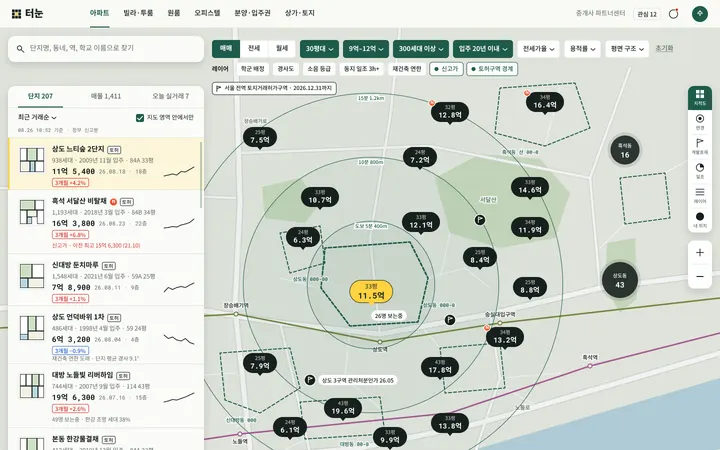Click the 19.6억 map price marker
This screenshot has height=450, width=720.
[x=343, y=408]
